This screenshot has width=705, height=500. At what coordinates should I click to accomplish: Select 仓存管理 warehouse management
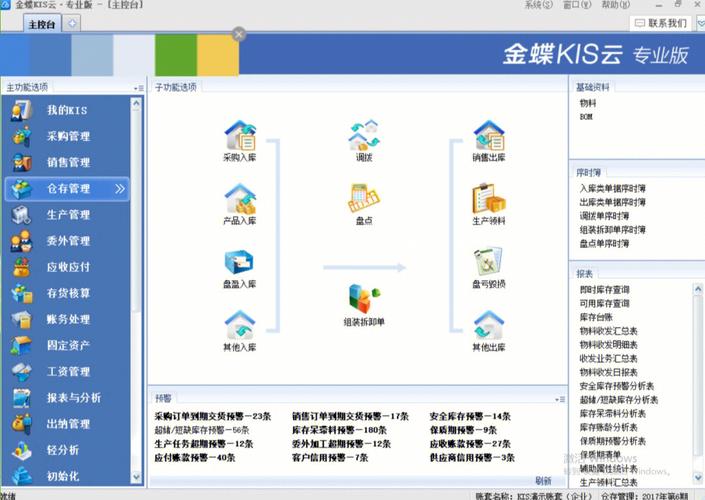pos(67,188)
